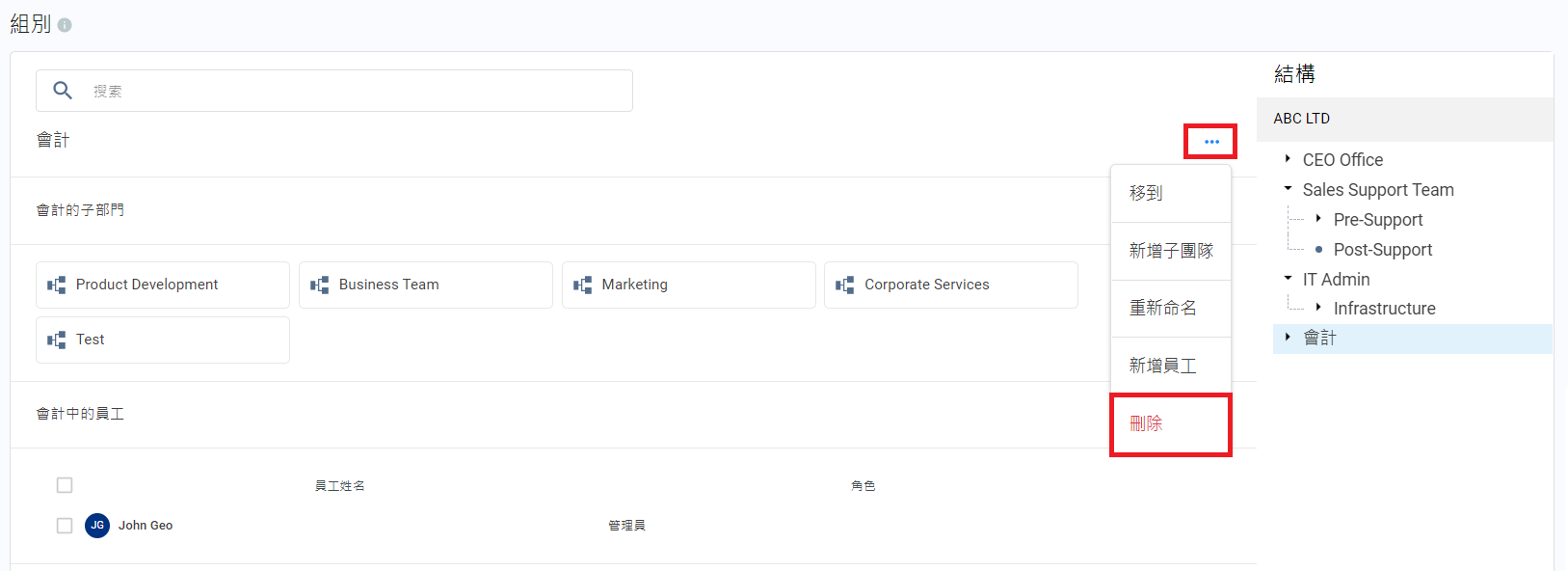Open the three-dot more options menu
The image size is (1568, 571).
(x=1211, y=142)
